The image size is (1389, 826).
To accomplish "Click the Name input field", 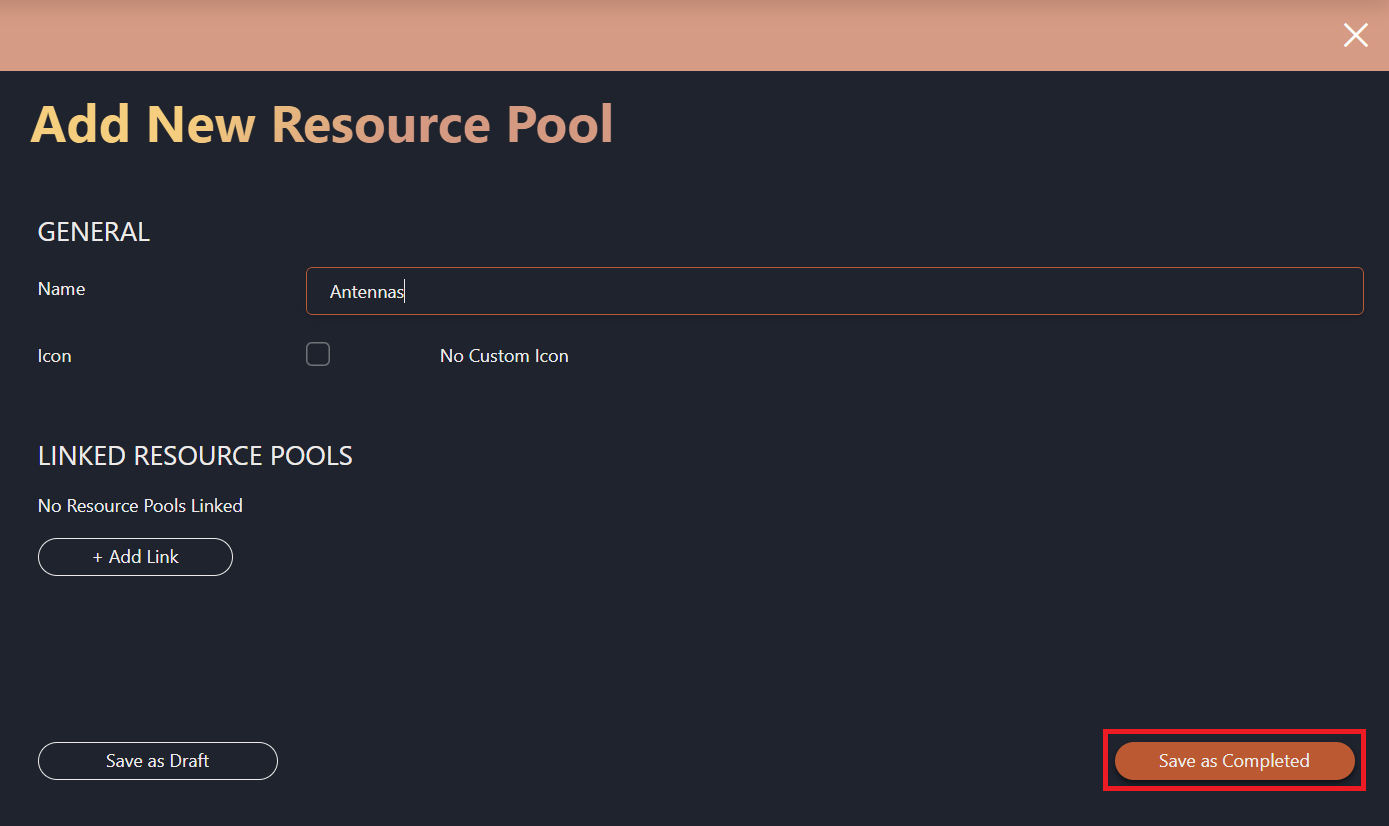I will 834,291.
